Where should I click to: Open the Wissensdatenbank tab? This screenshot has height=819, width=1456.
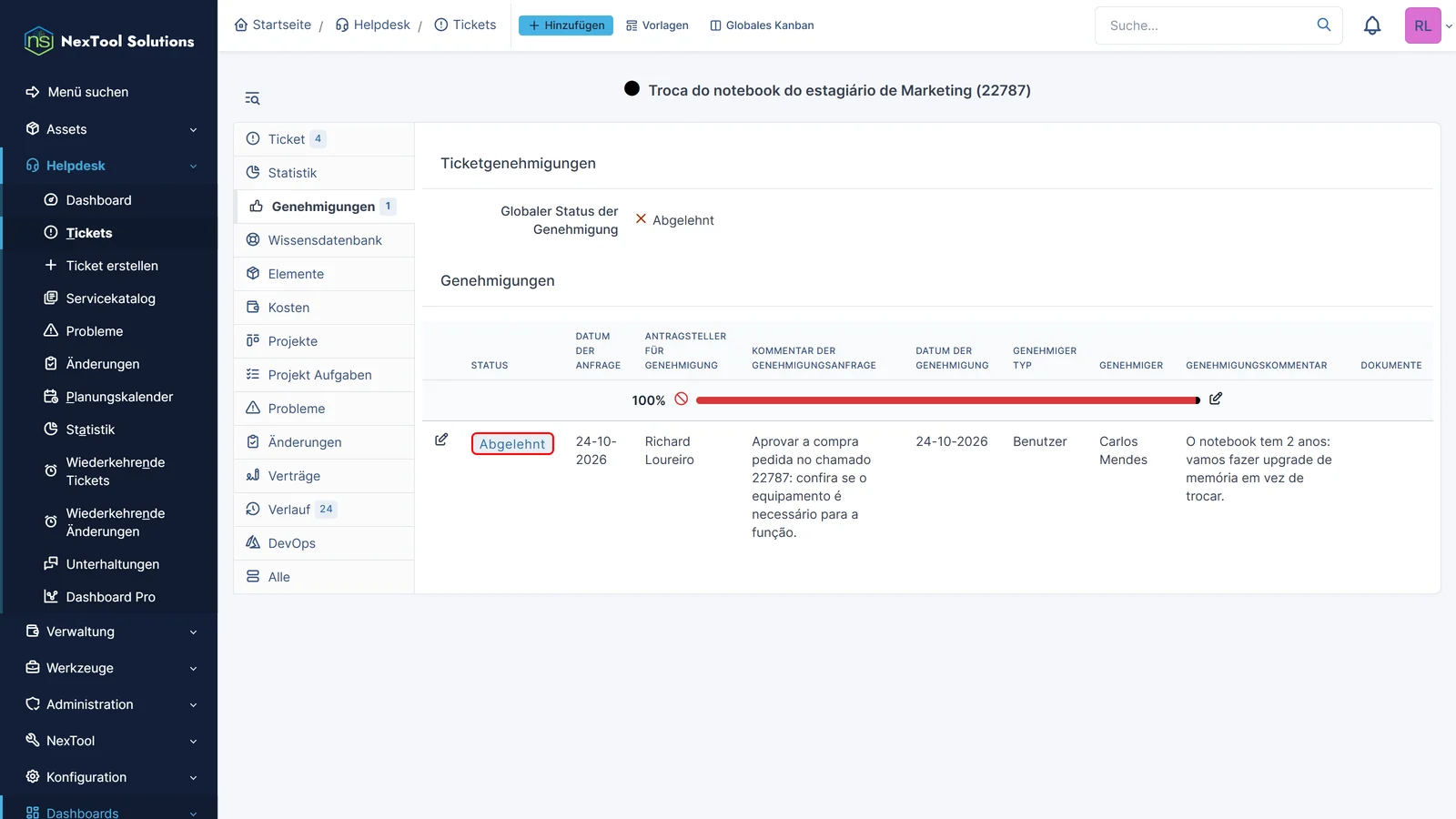(x=324, y=240)
